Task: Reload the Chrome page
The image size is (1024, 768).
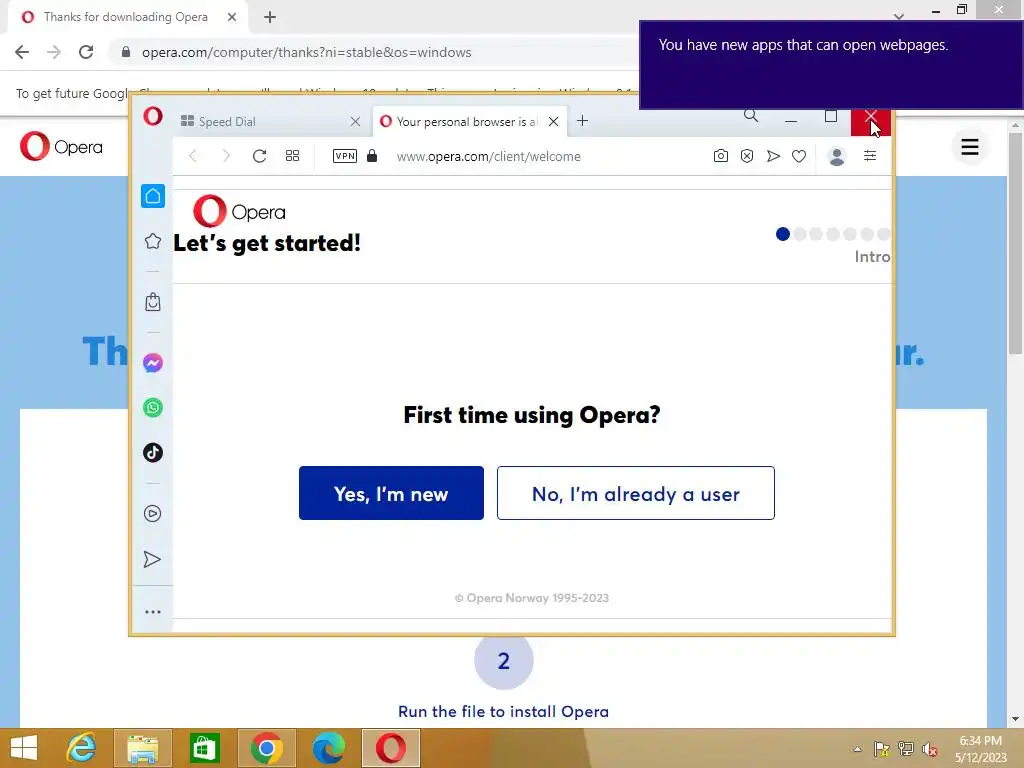Action: click(x=86, y=52)
